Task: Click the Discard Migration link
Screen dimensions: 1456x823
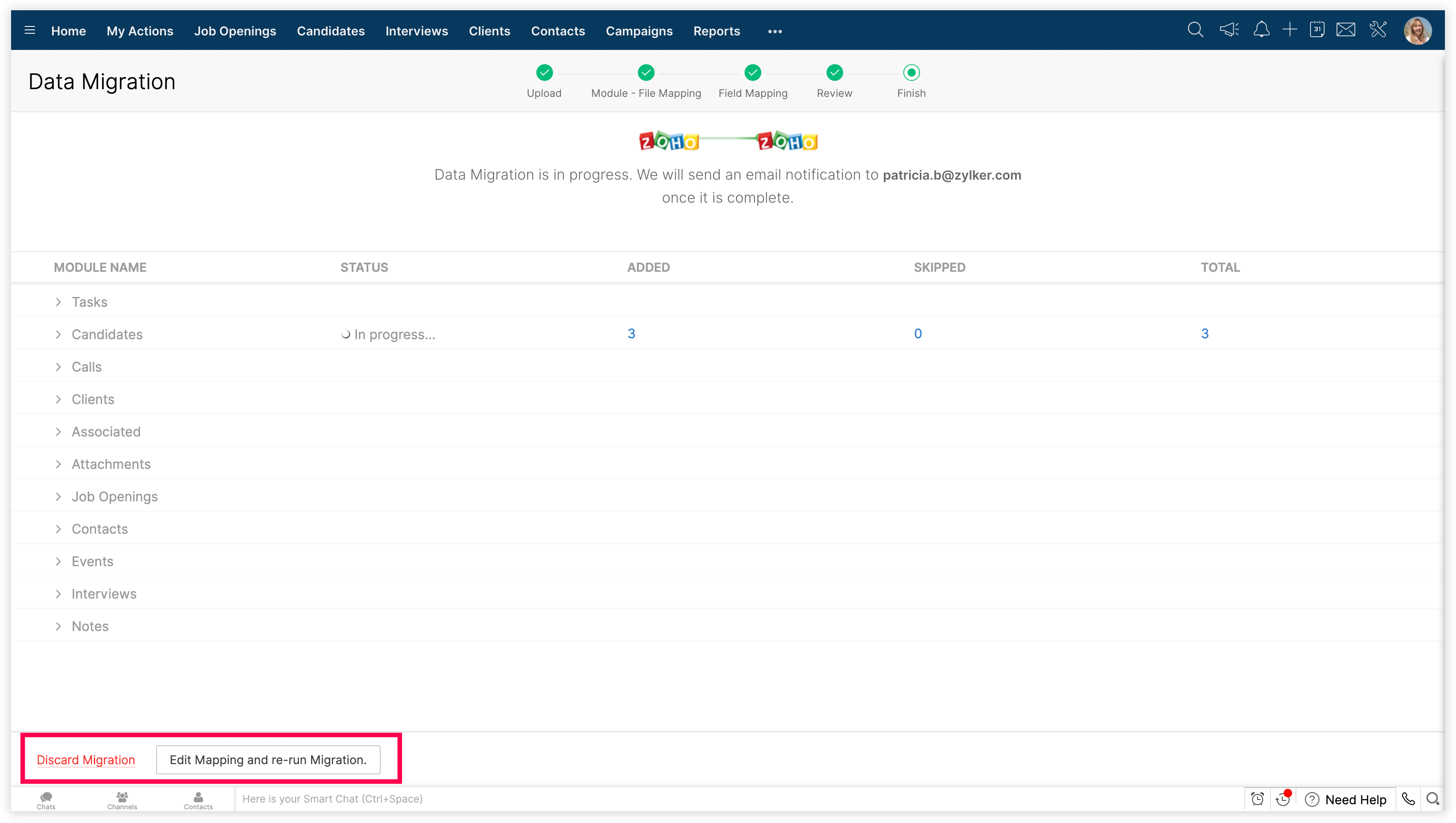Action: coord(86,760)
